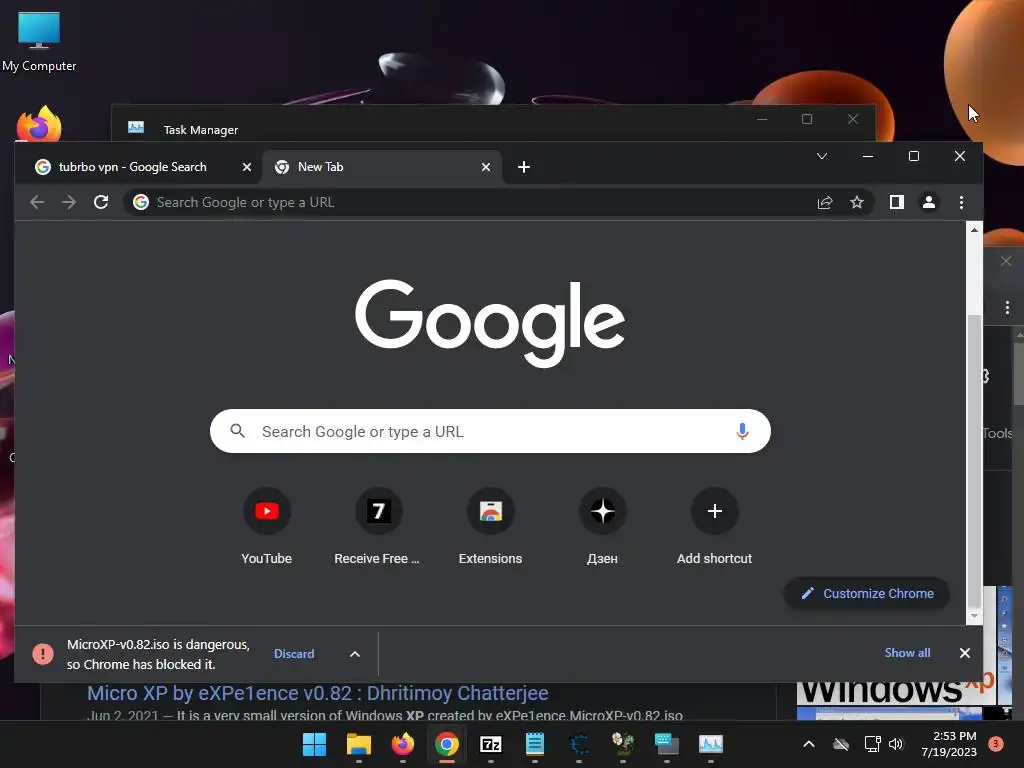
Task: Reload the current page
Action: (101, 202)
